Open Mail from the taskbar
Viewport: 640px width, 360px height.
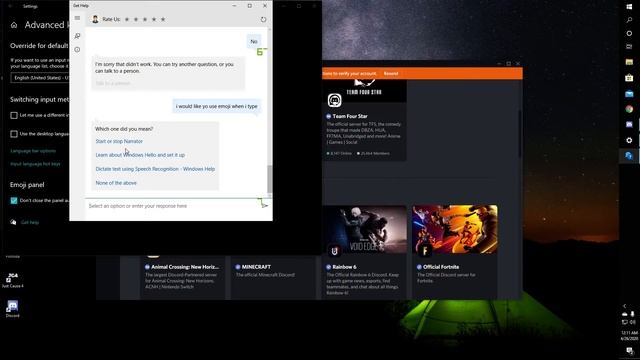point(629,93)
